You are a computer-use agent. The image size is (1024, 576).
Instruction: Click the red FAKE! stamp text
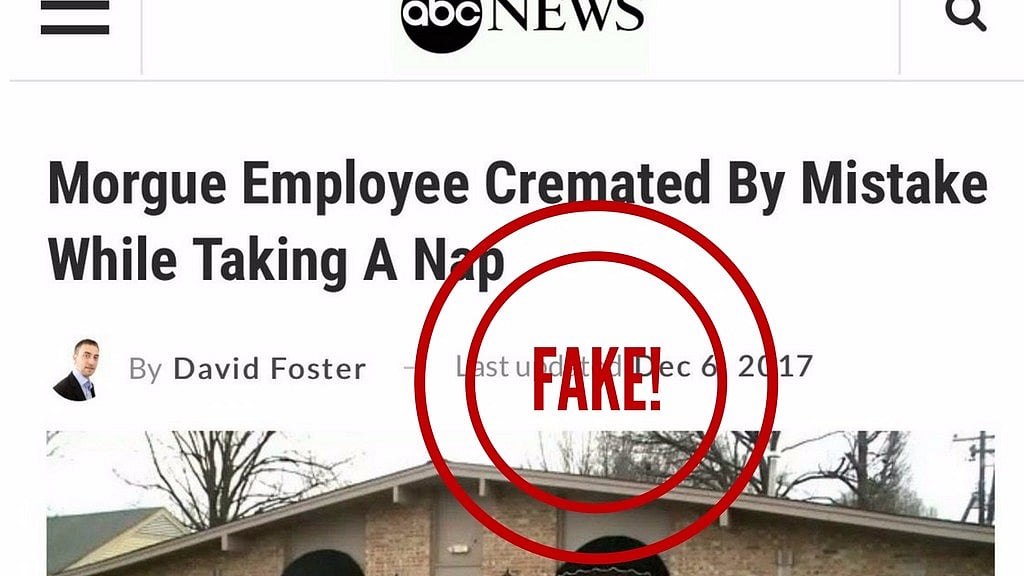point(597,380)
